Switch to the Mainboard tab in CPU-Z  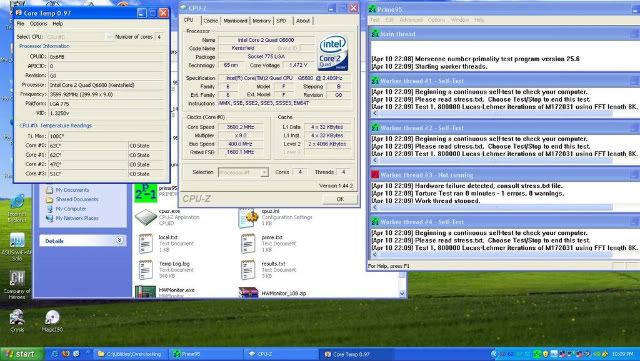click(x=235, y=20)
